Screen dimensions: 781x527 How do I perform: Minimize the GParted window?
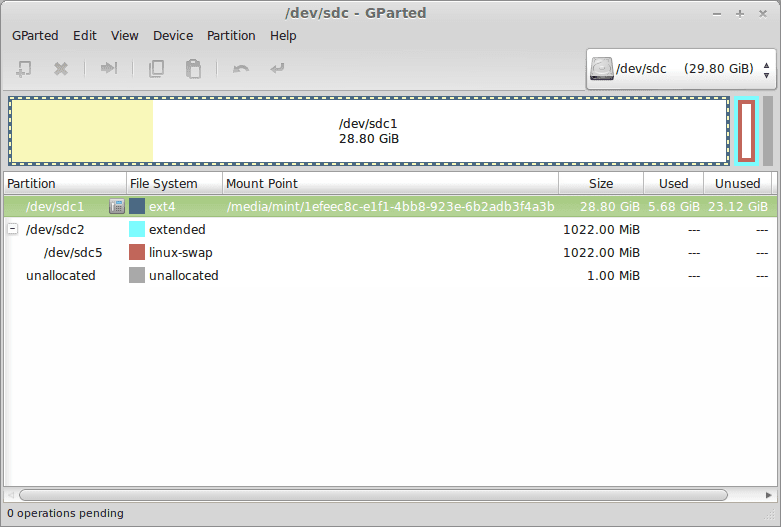tap(717, 14)
